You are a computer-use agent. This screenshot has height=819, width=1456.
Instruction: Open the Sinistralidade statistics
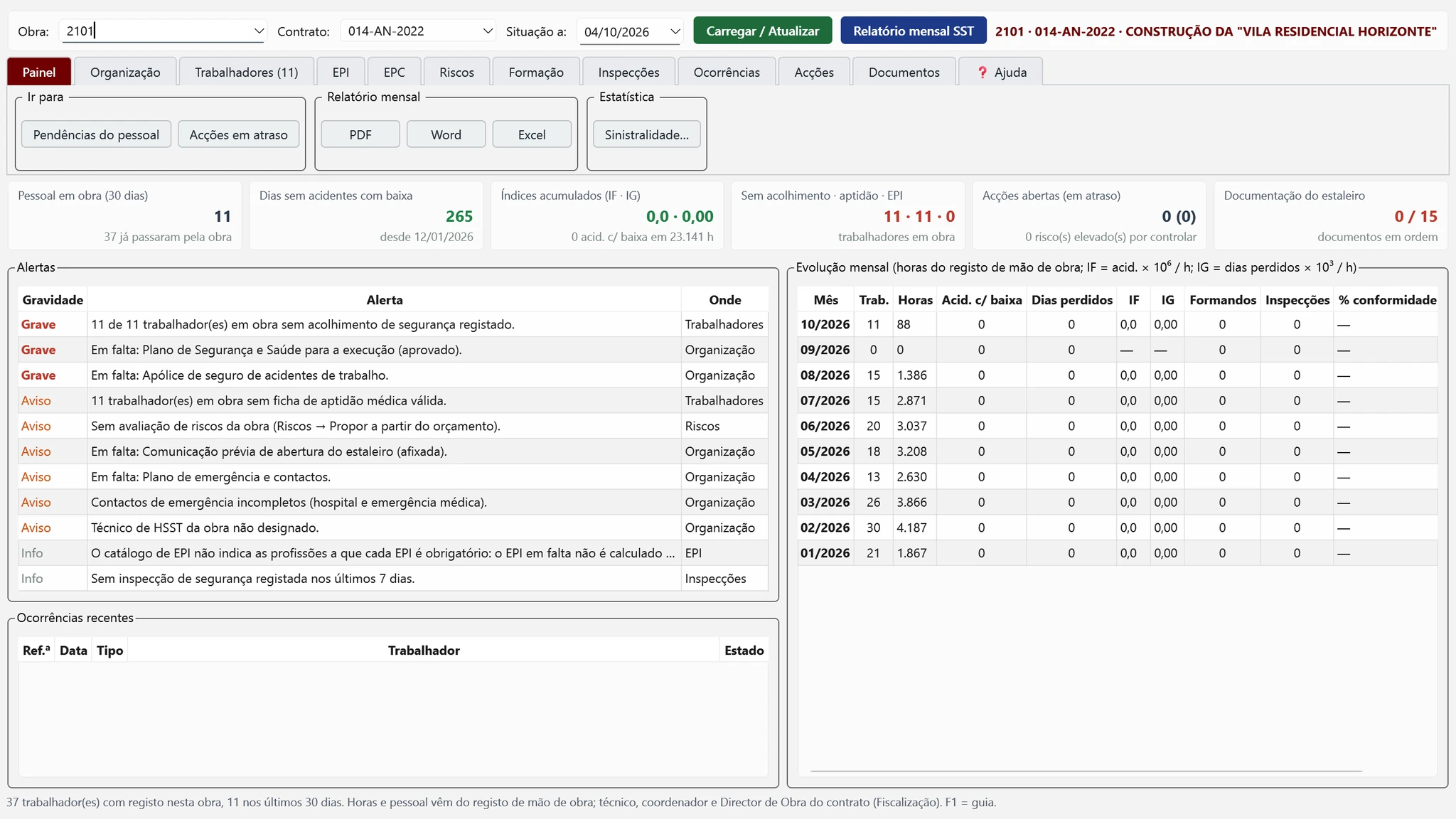pos(647,134)
